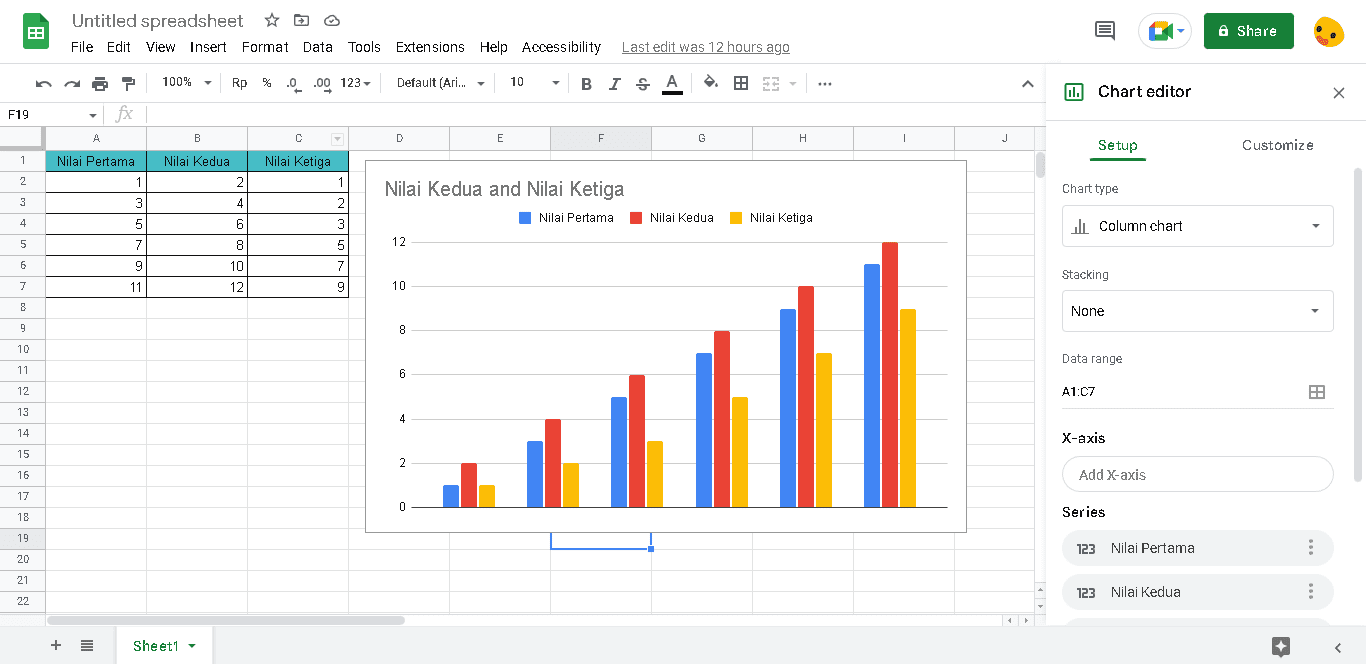
Task: Open the Explore button at bottom right
Action: (1281, 646)
